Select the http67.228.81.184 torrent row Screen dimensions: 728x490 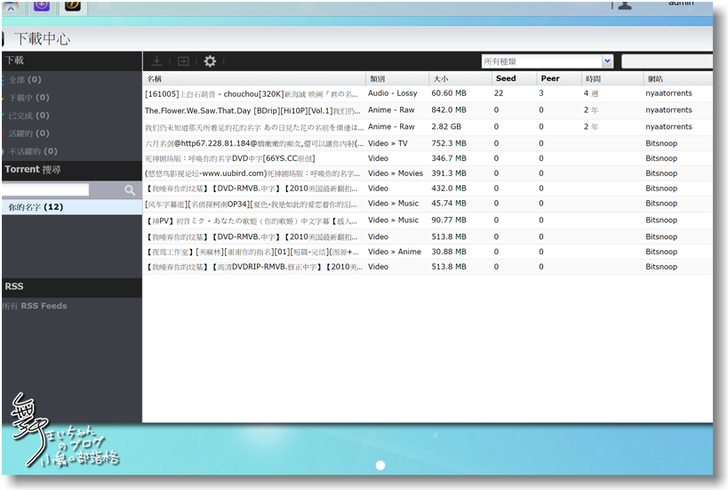(428, 144)
